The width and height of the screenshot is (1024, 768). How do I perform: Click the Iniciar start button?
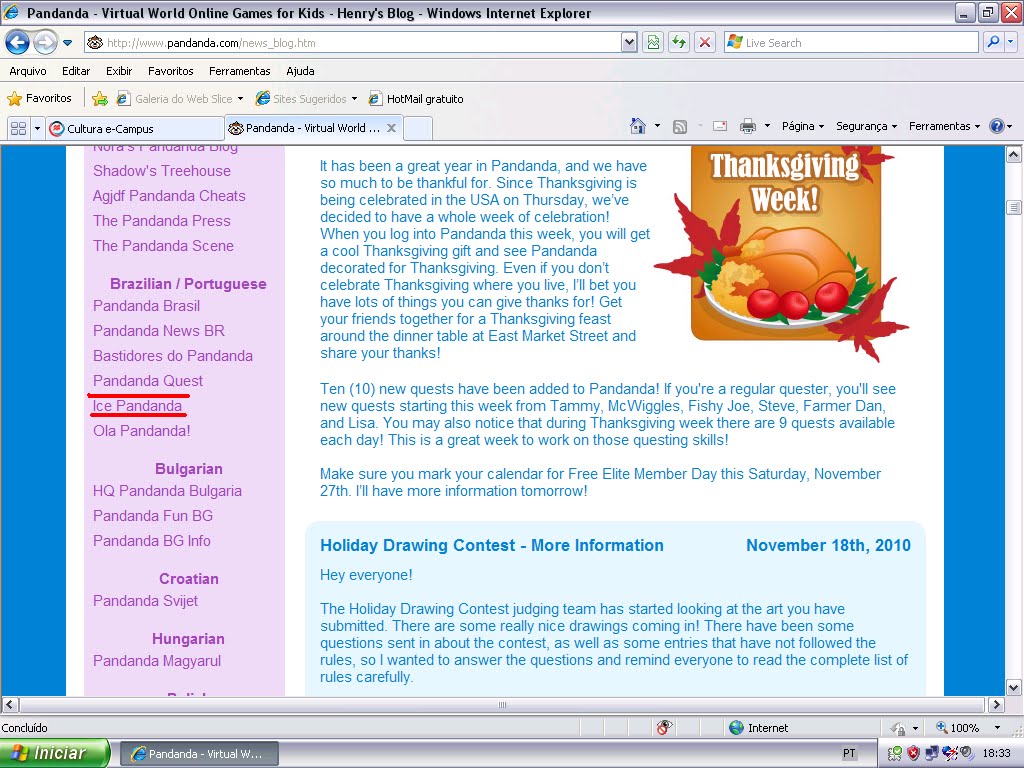pyautogui.click(x=55, y=753)
